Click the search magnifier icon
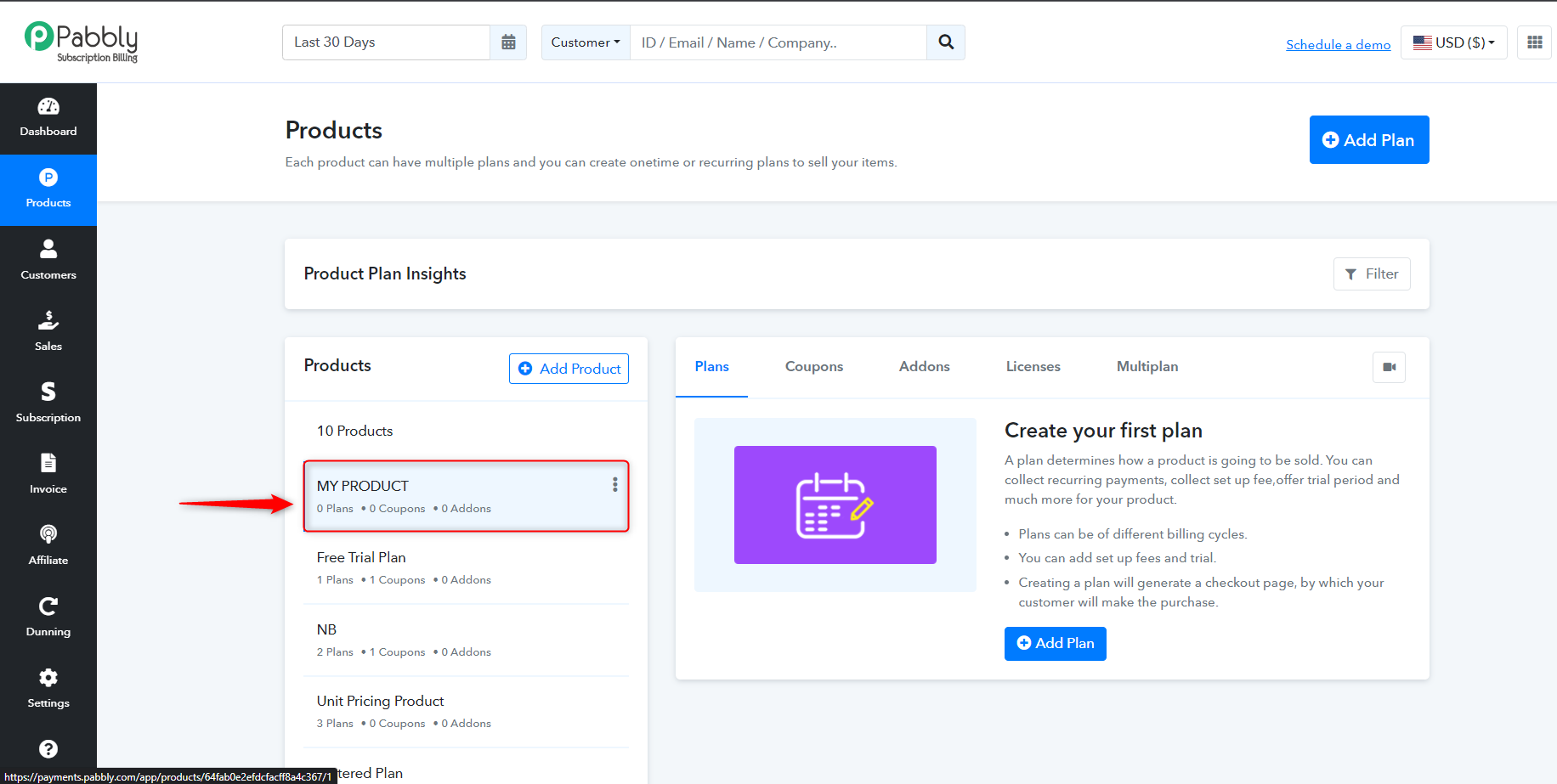This screenshot has height=784, width=1557. pos(946,42)
